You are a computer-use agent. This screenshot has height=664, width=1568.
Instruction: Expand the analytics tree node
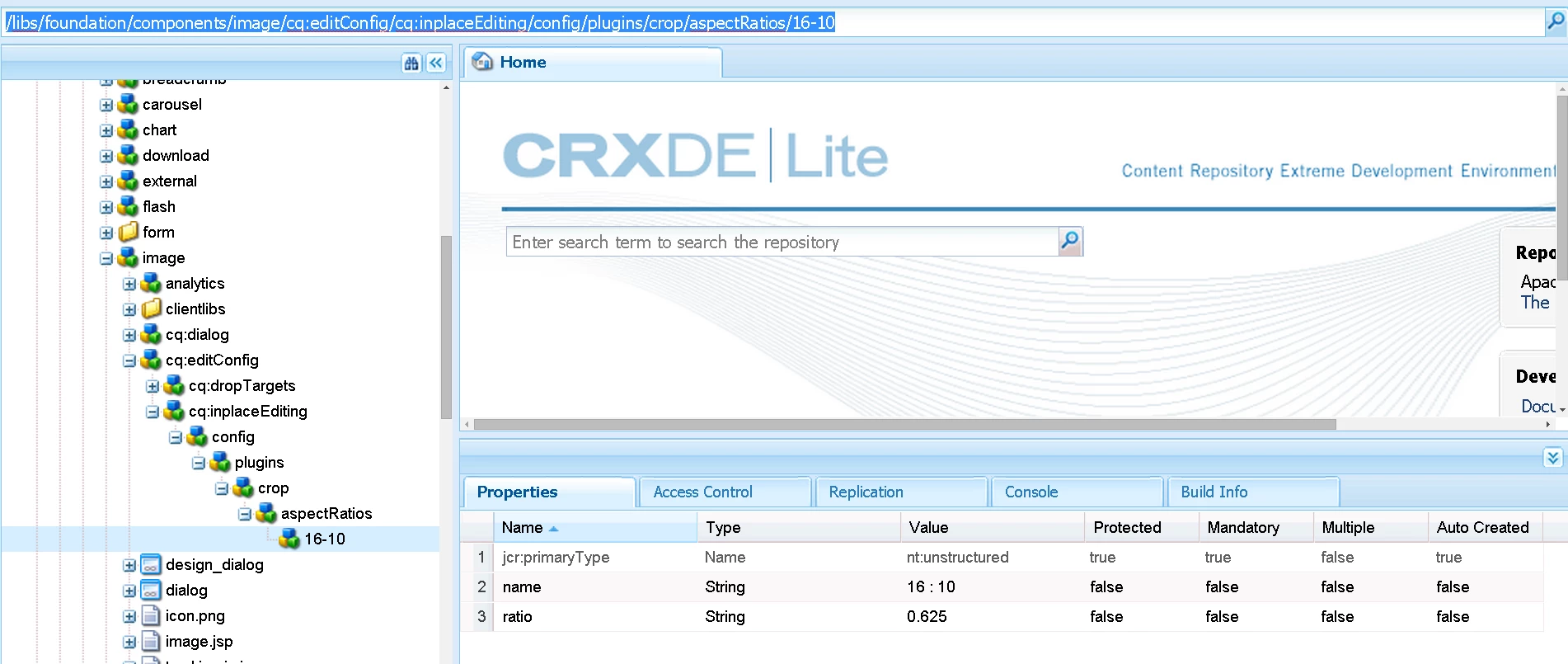click(x=129, y=284)
